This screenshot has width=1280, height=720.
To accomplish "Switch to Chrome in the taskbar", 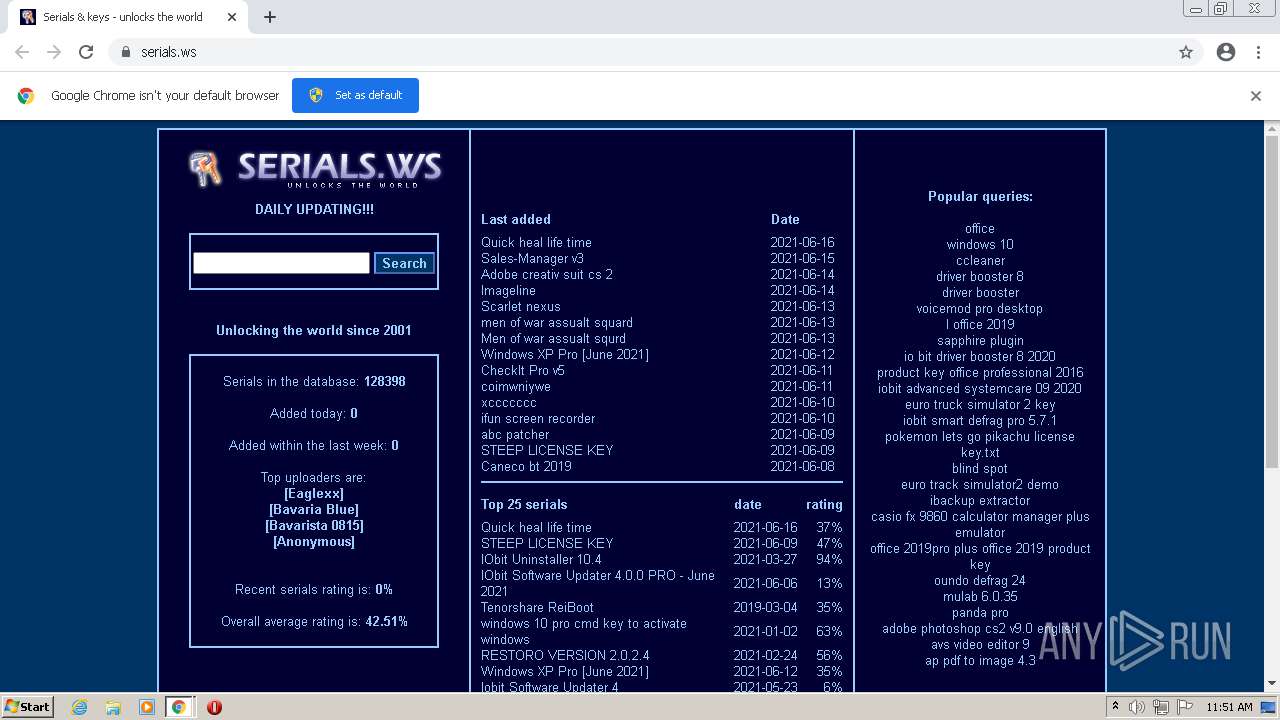I will [179, 707].
